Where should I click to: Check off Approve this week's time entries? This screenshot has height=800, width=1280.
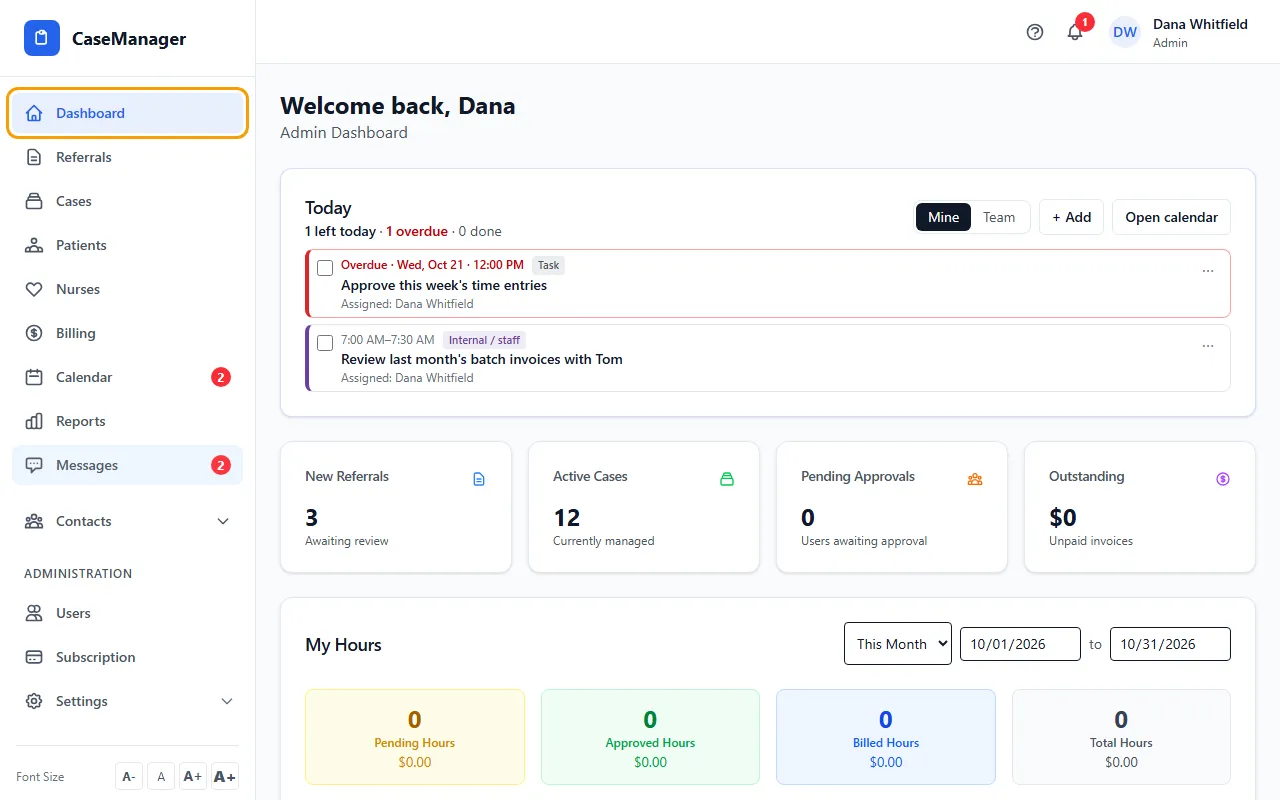[325, 268]
